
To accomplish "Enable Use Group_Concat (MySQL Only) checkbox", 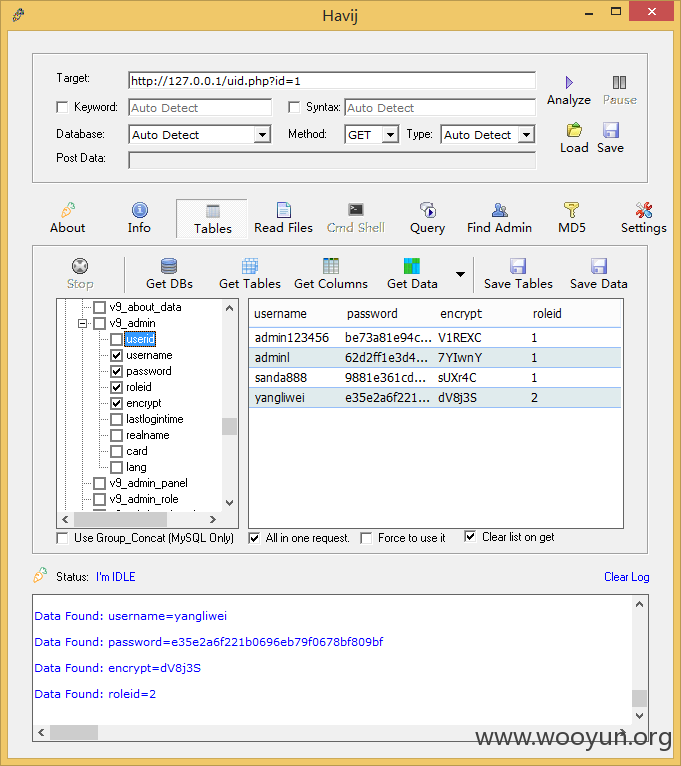I will pyautogui.click(x=62, y=538).
